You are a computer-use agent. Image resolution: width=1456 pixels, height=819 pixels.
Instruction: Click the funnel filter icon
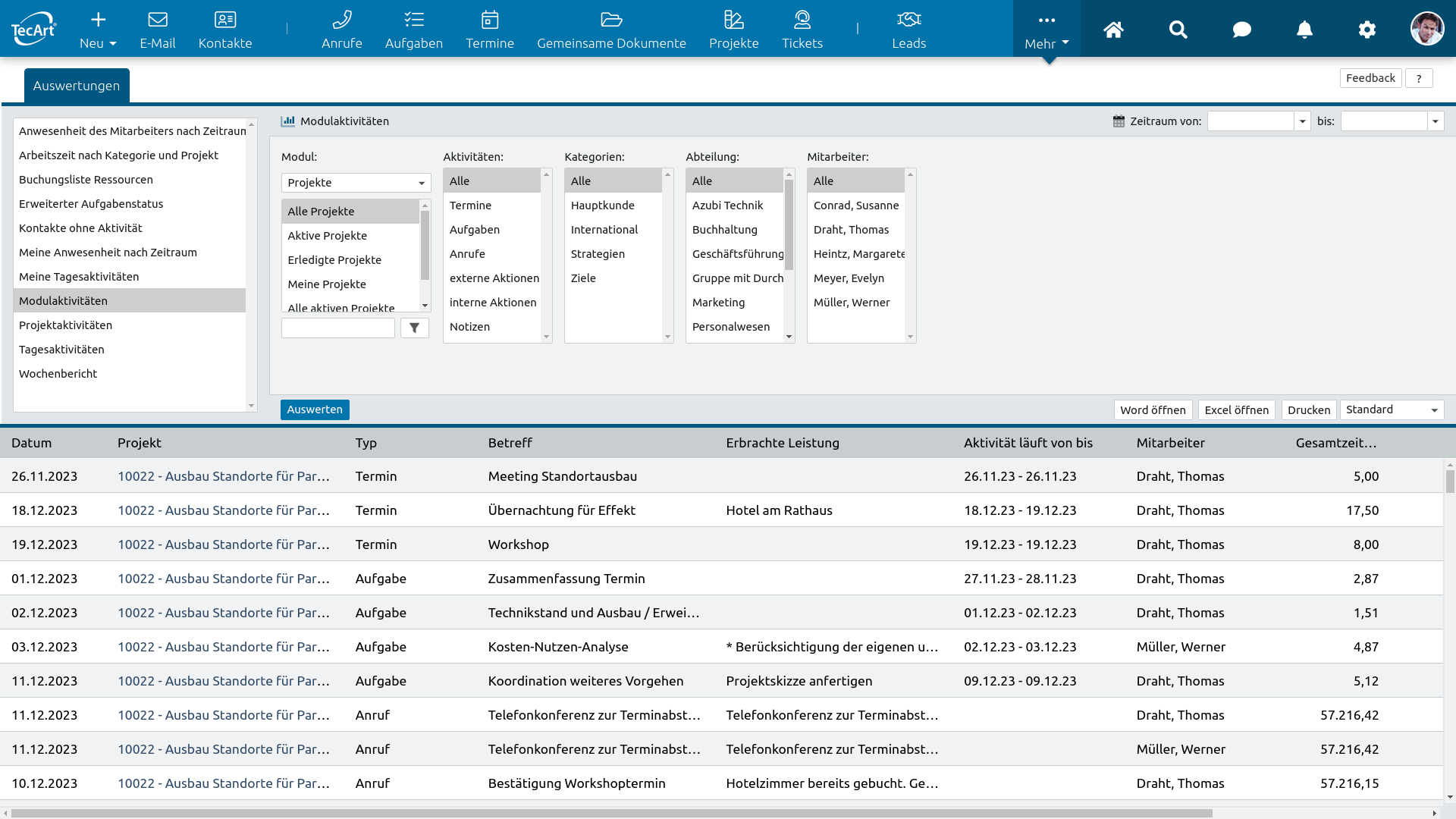415,328
